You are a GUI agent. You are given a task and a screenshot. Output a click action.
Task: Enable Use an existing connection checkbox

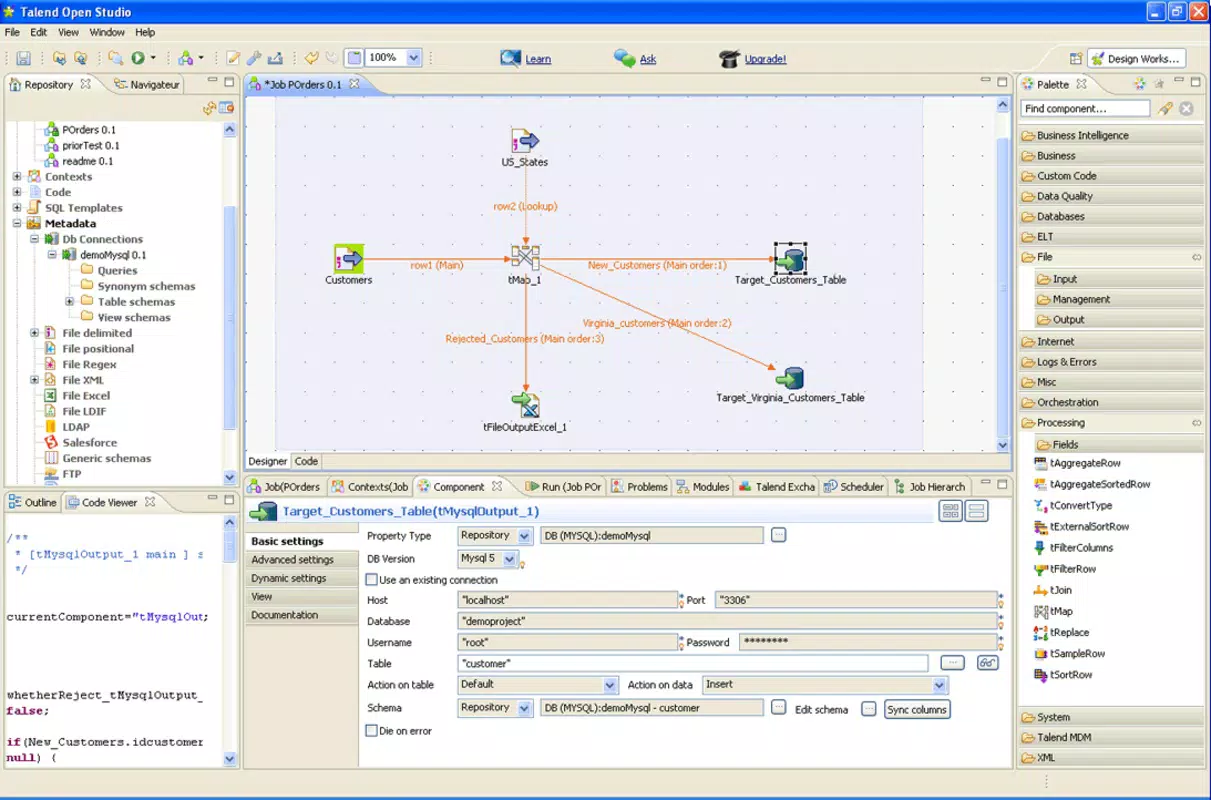372,580
